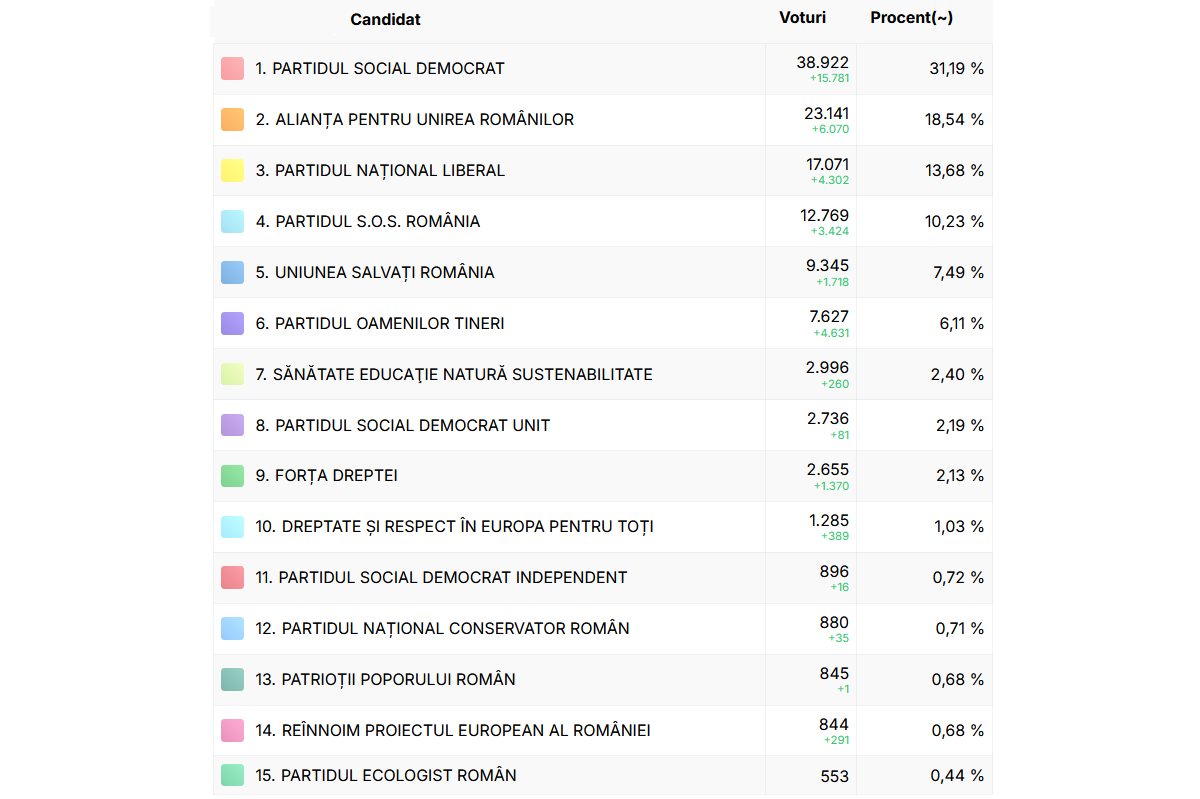Click the vote count 38.922

click(x=823, y=62)
